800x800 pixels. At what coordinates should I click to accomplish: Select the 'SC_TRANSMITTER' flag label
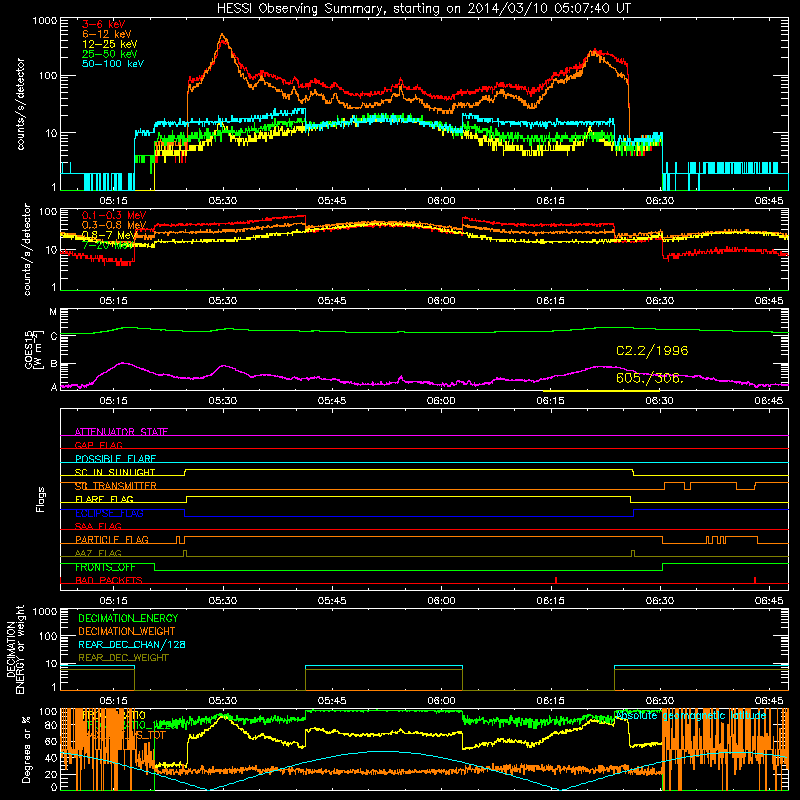click(x=115, y=486)
